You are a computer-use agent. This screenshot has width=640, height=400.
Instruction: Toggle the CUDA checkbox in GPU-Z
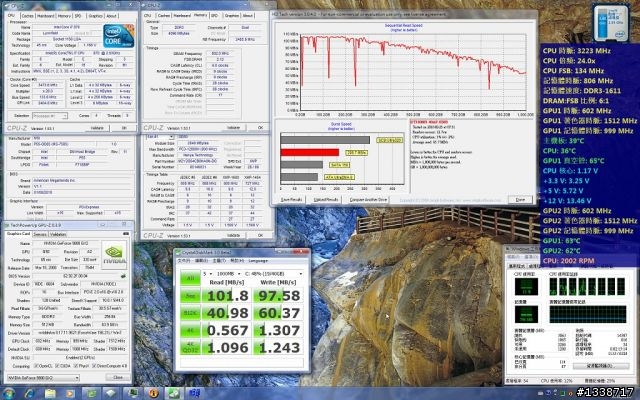[56, 366]
